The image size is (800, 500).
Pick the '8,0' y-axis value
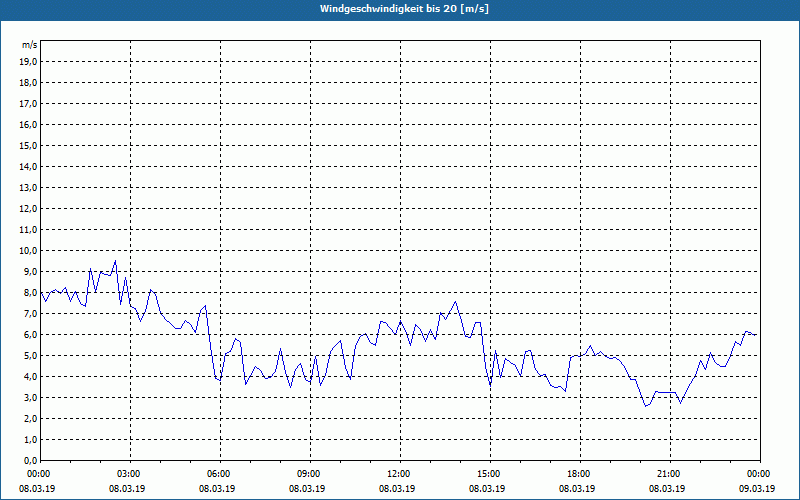(x=30, y=292)
